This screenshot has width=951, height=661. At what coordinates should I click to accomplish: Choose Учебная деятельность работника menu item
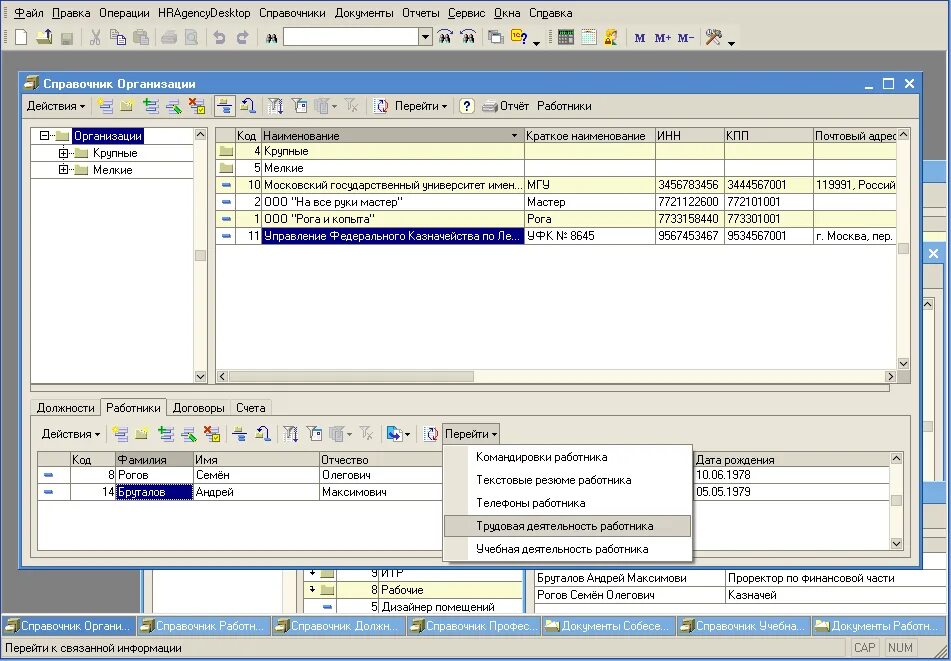567,549
